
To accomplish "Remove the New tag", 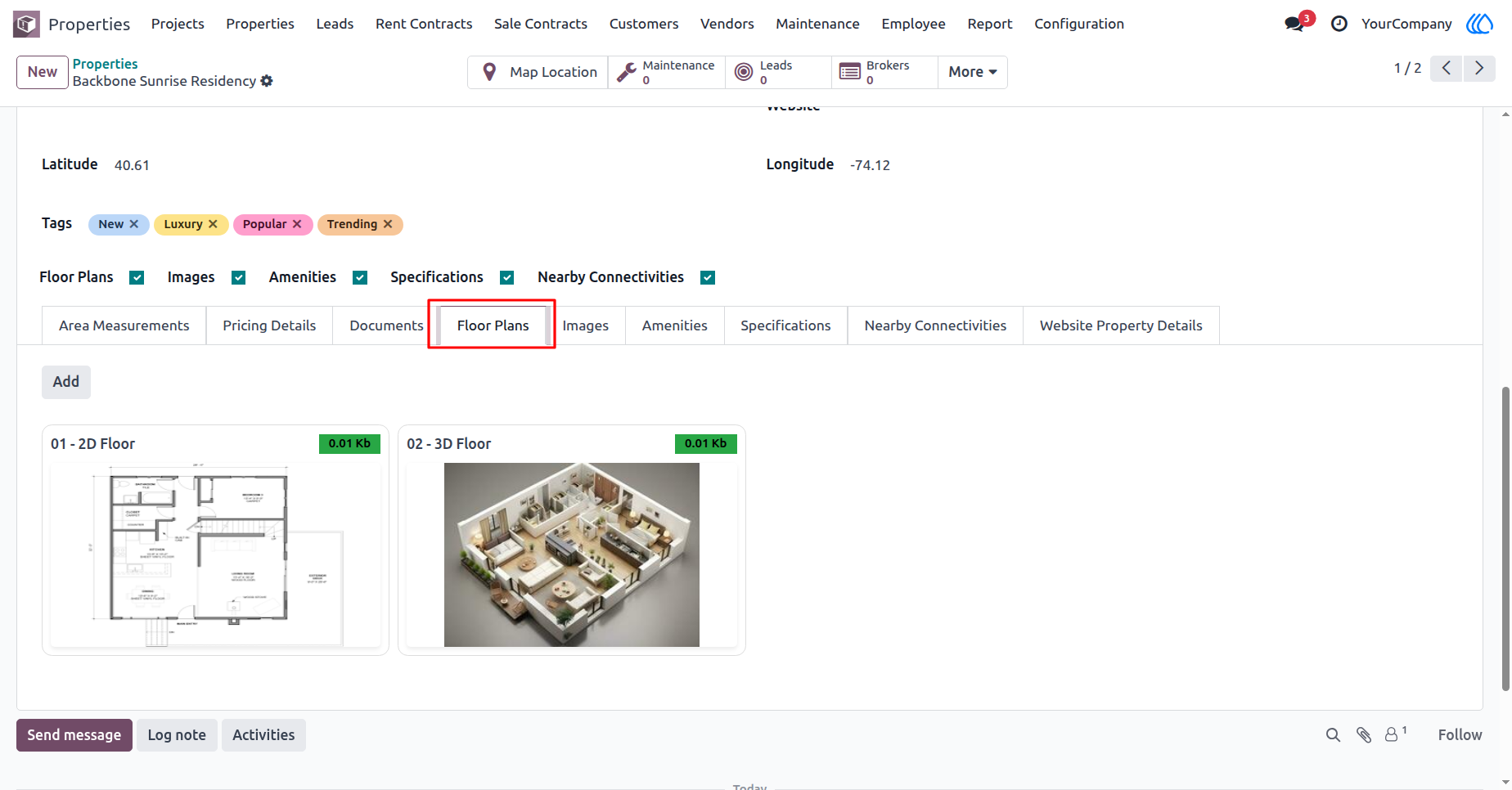I will coord(134,224).
